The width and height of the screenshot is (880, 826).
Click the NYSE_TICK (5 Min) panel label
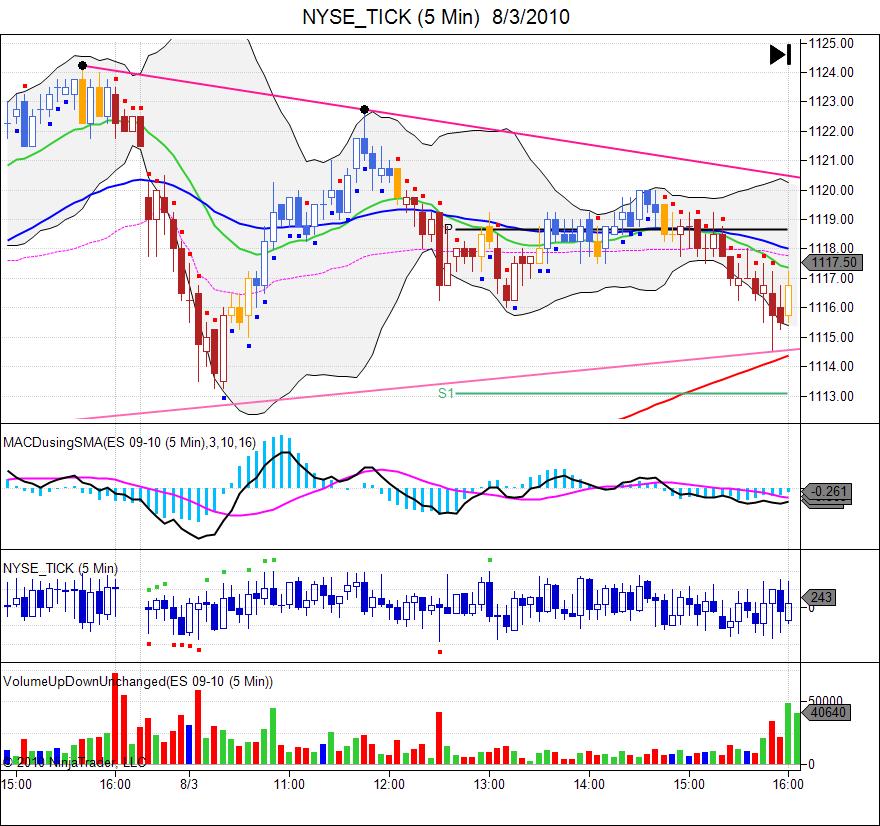tap(61, 568)
